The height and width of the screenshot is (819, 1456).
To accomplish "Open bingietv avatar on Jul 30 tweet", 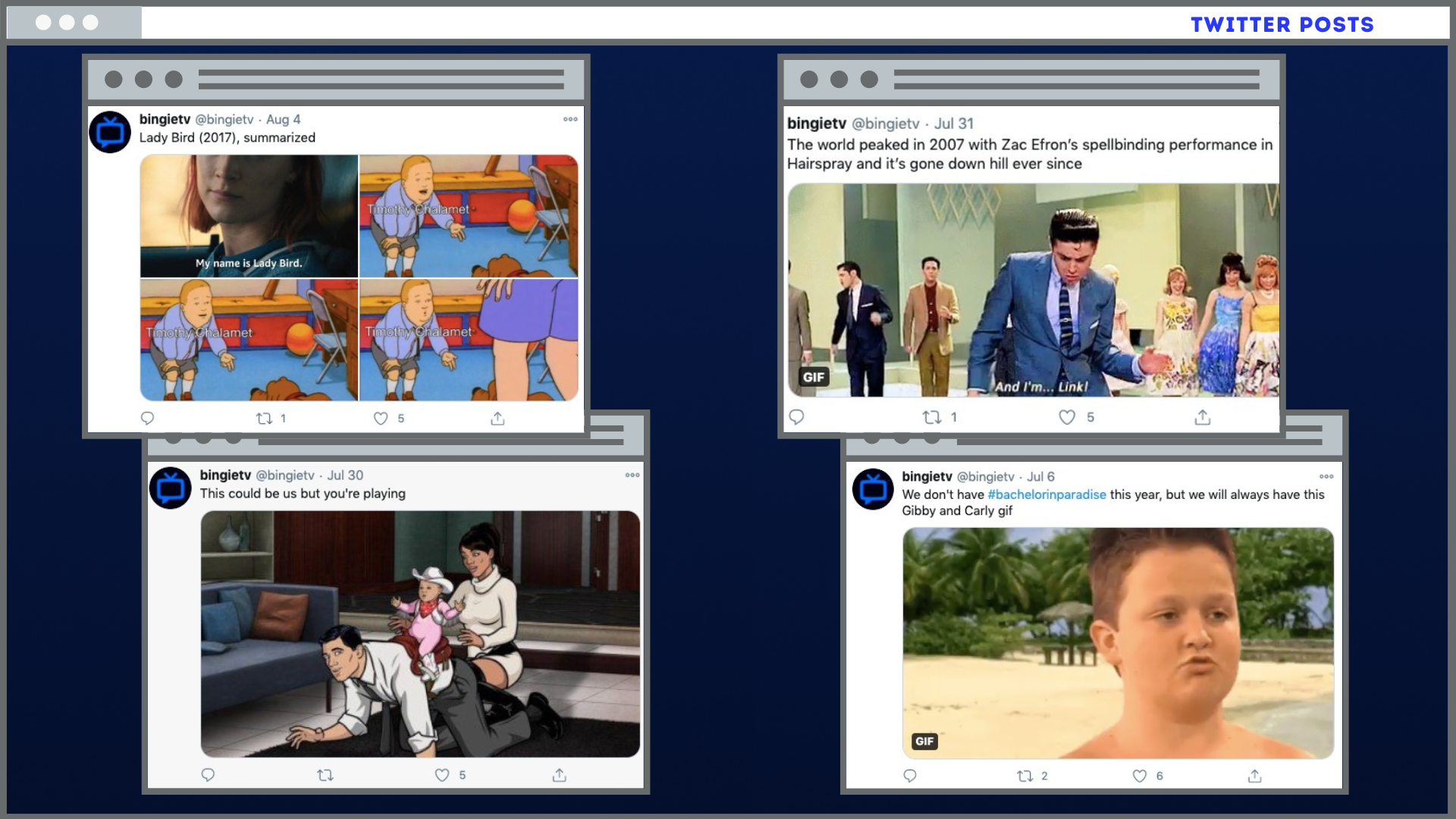I will (171, 488).
